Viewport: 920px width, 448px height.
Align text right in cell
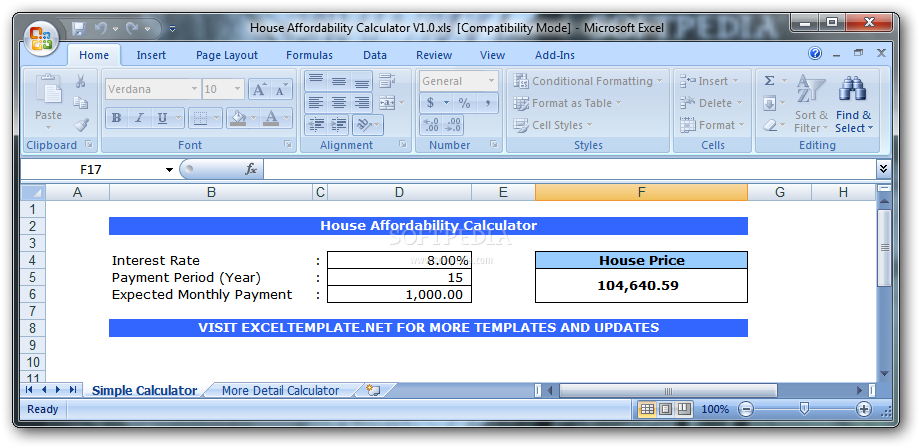point(361,103)
